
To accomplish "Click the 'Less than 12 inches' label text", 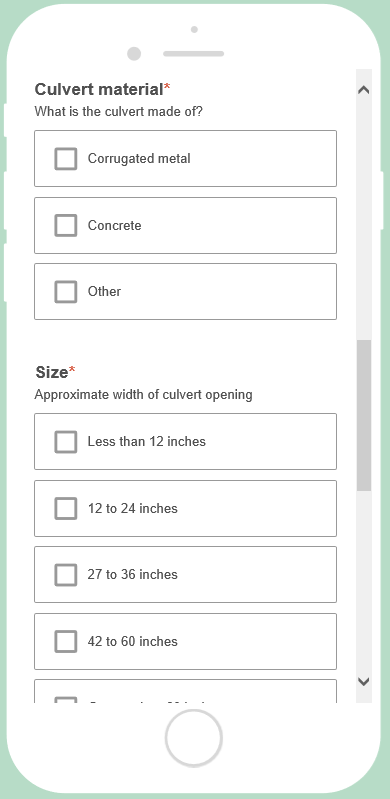I will point(147,441).
